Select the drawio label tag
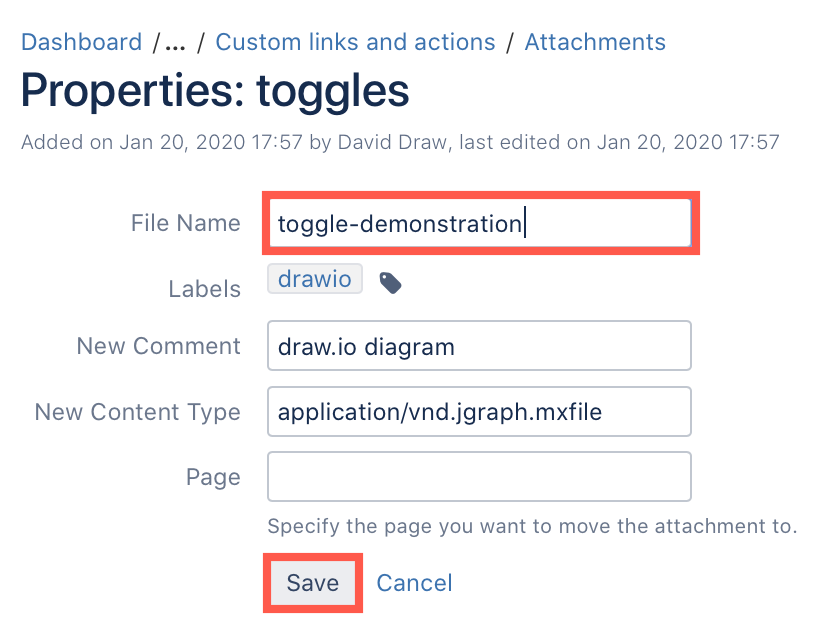Viewport: 832px width, 642px height. 314,279
